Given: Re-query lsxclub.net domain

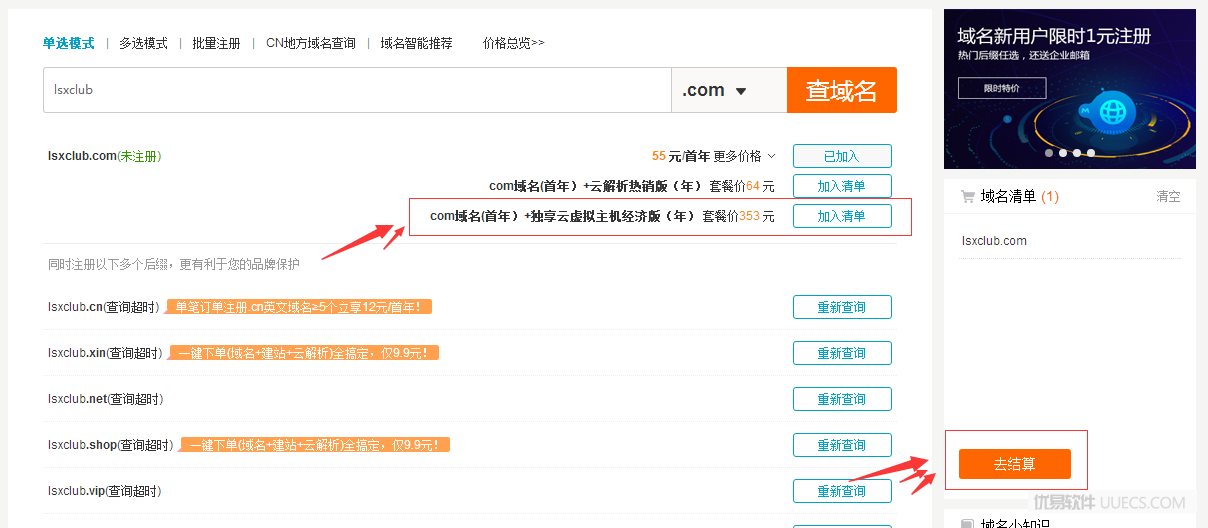Looking at the screenshot, I should pos(842,399).
